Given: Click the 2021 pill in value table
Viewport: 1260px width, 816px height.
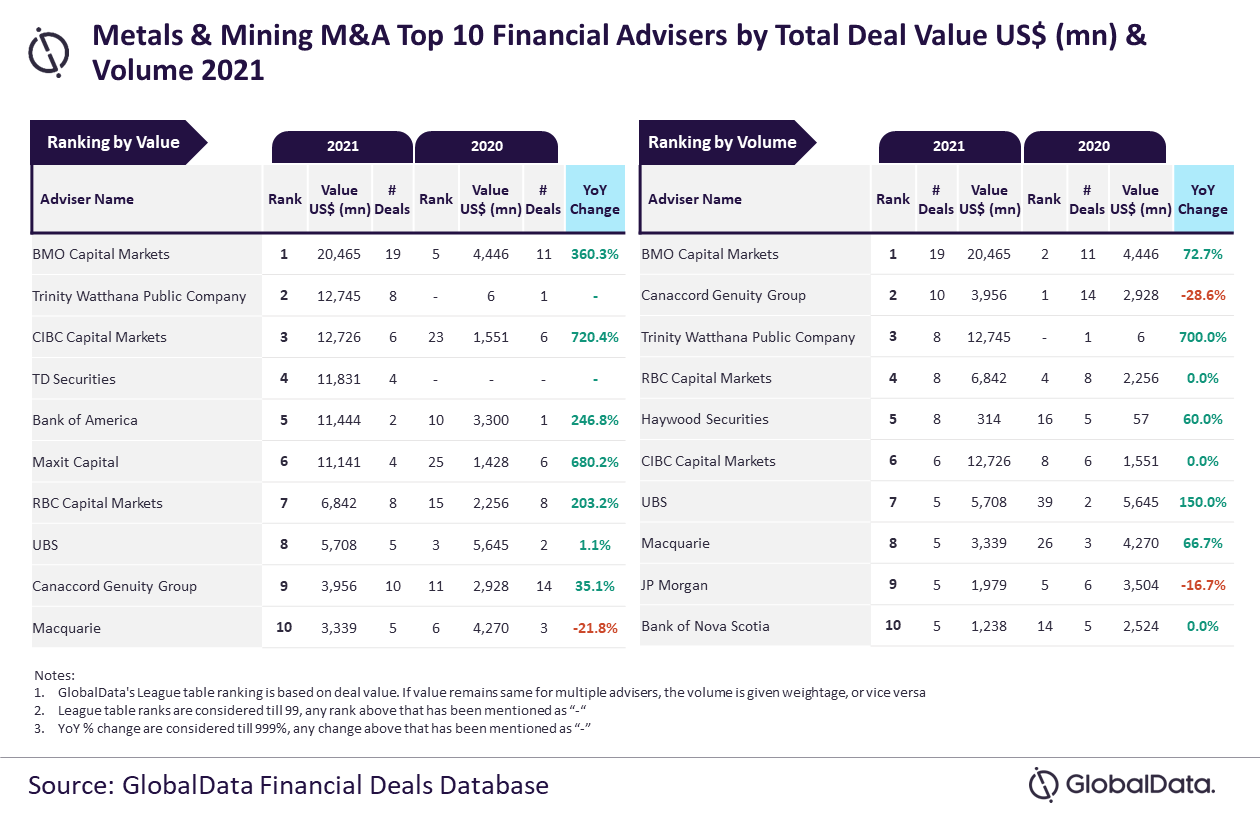Looking at the screenshot, I should point(342,146).
